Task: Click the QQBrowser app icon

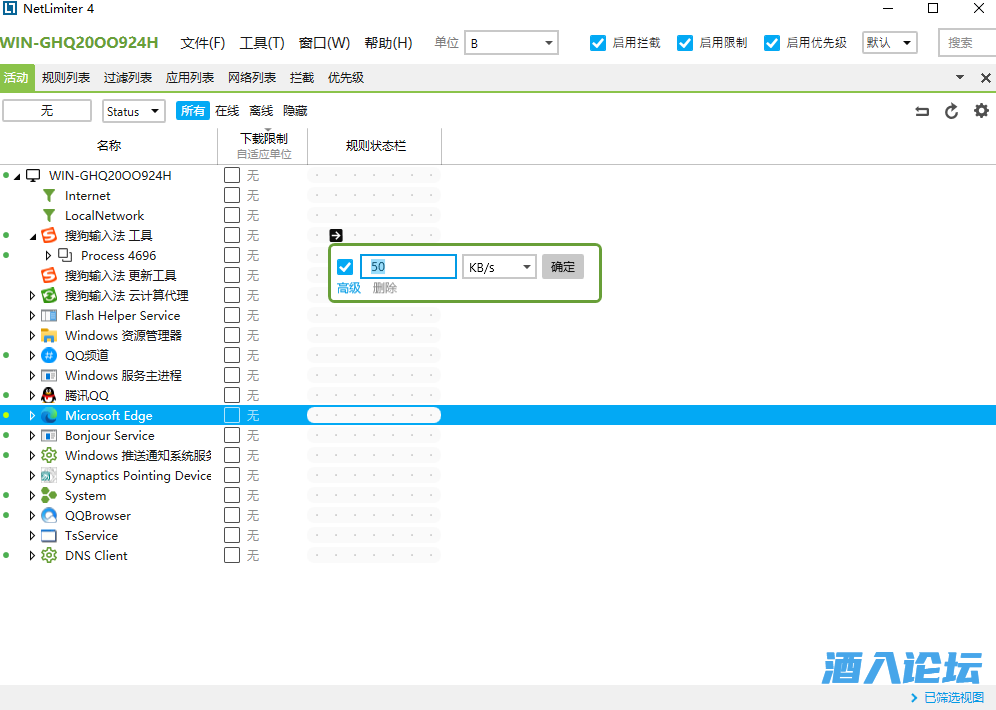Action: pos(49,516)
